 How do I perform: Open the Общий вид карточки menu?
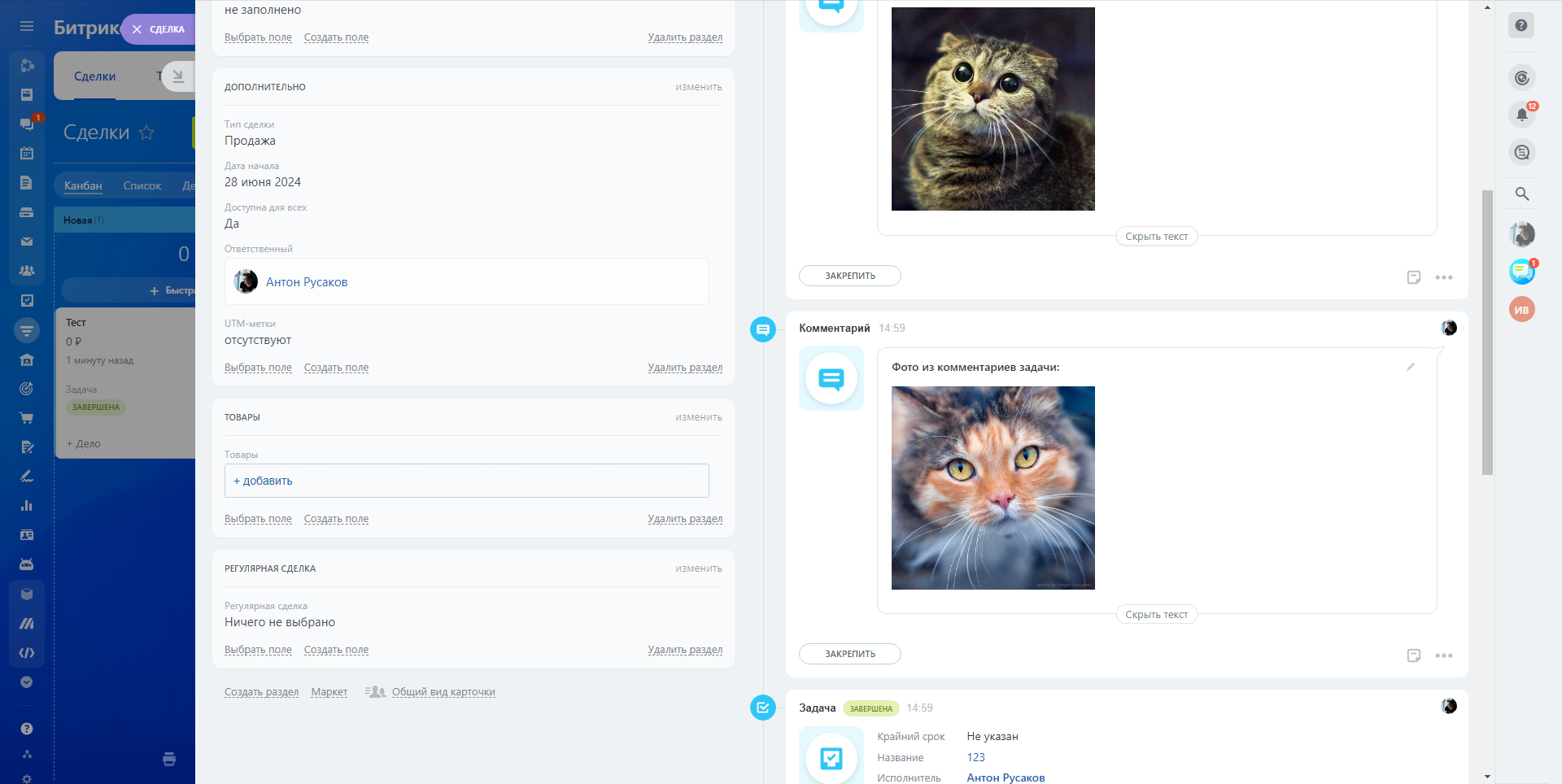point(443,692)
